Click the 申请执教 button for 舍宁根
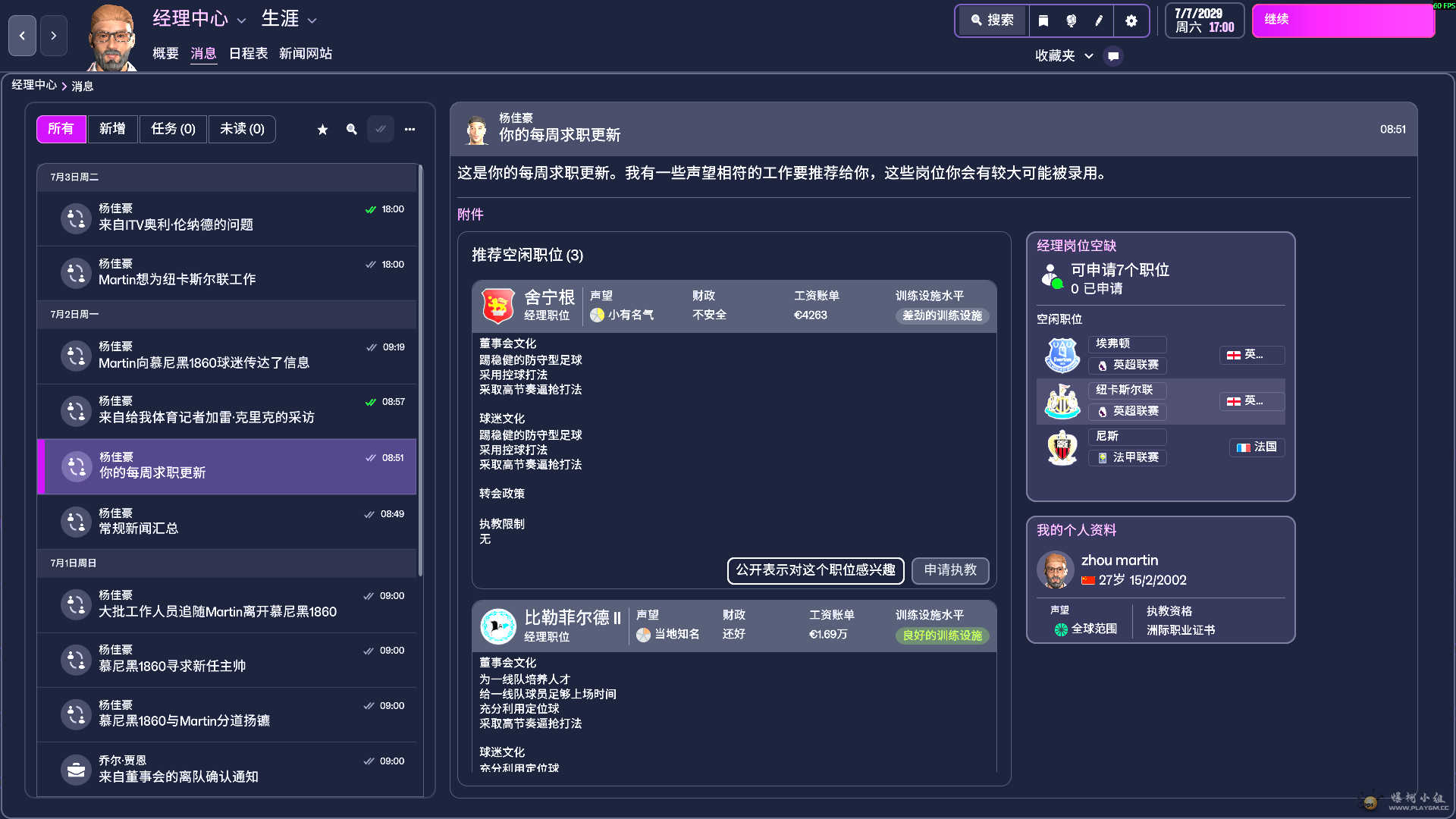The height and width of the screenshot is (819, 1456). click(950, 570)
